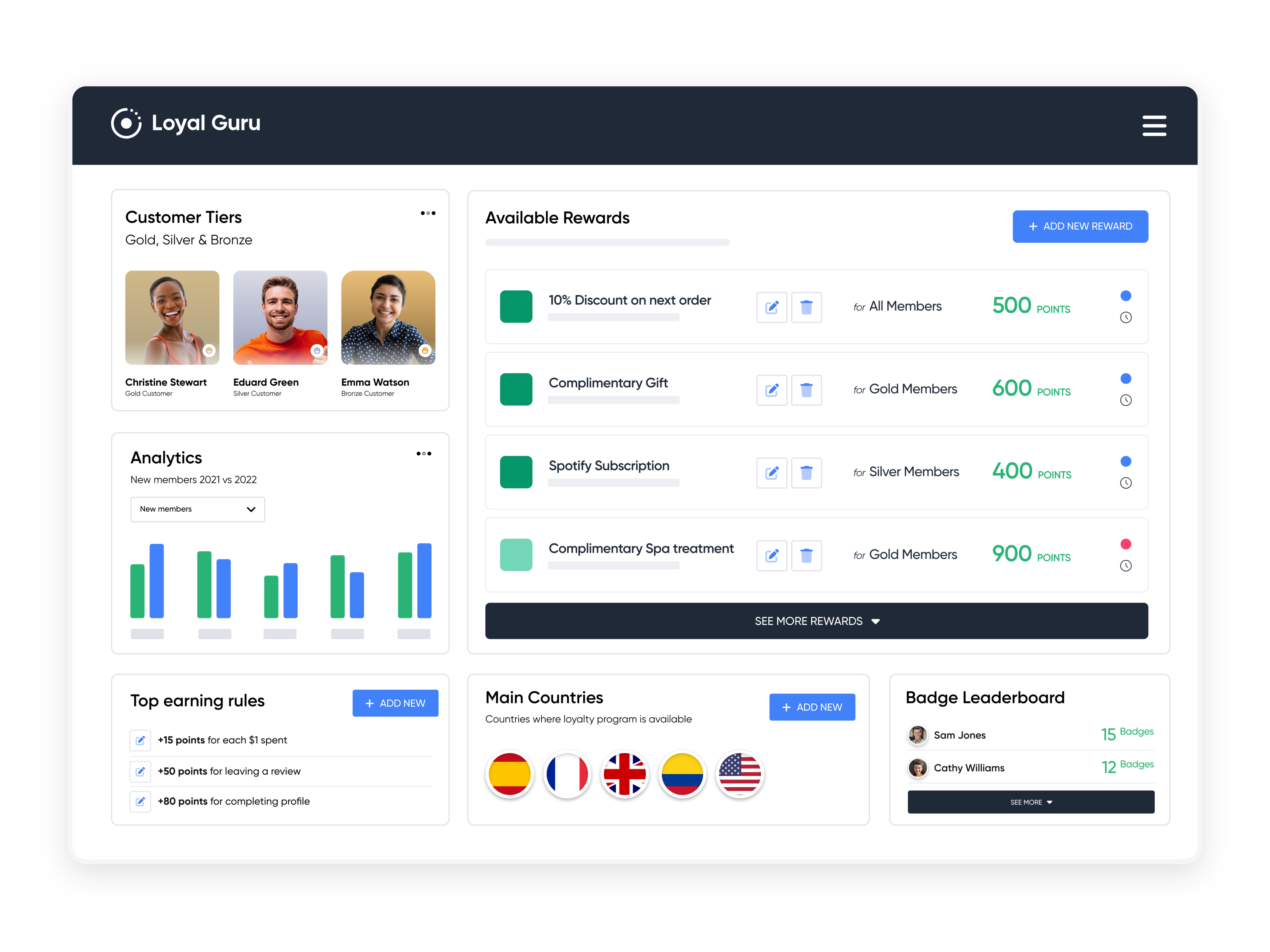Open the three-dot menu on Customer Tiers card
Viewport: 1270px width, 952px height.
pyautogui.click(x=428, y=213)
